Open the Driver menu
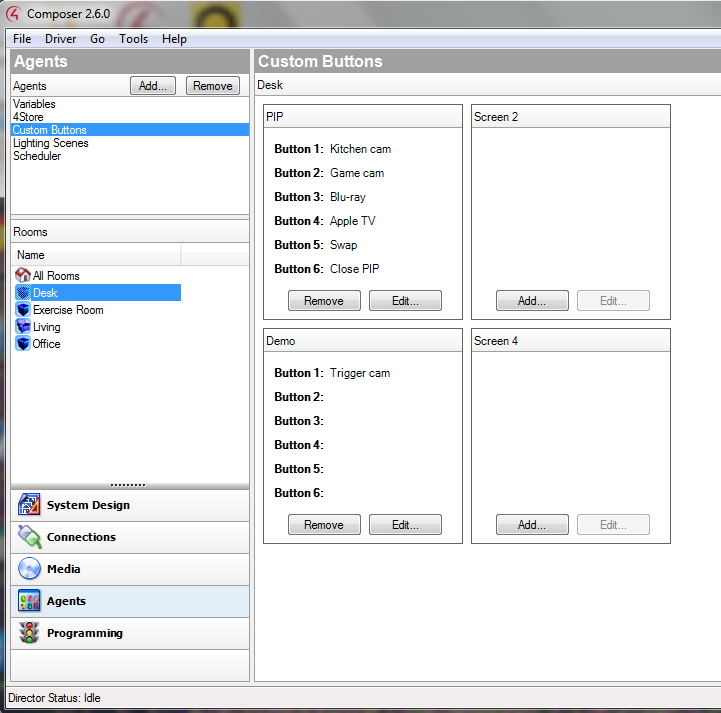This screenshot has width=721, height=713. [x=60, y=39]
